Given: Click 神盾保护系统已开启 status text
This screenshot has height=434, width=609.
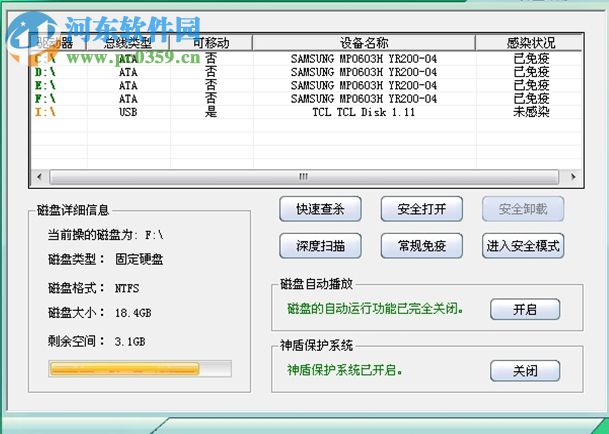Looking at the screenshot, I should (x=345, y=370).
